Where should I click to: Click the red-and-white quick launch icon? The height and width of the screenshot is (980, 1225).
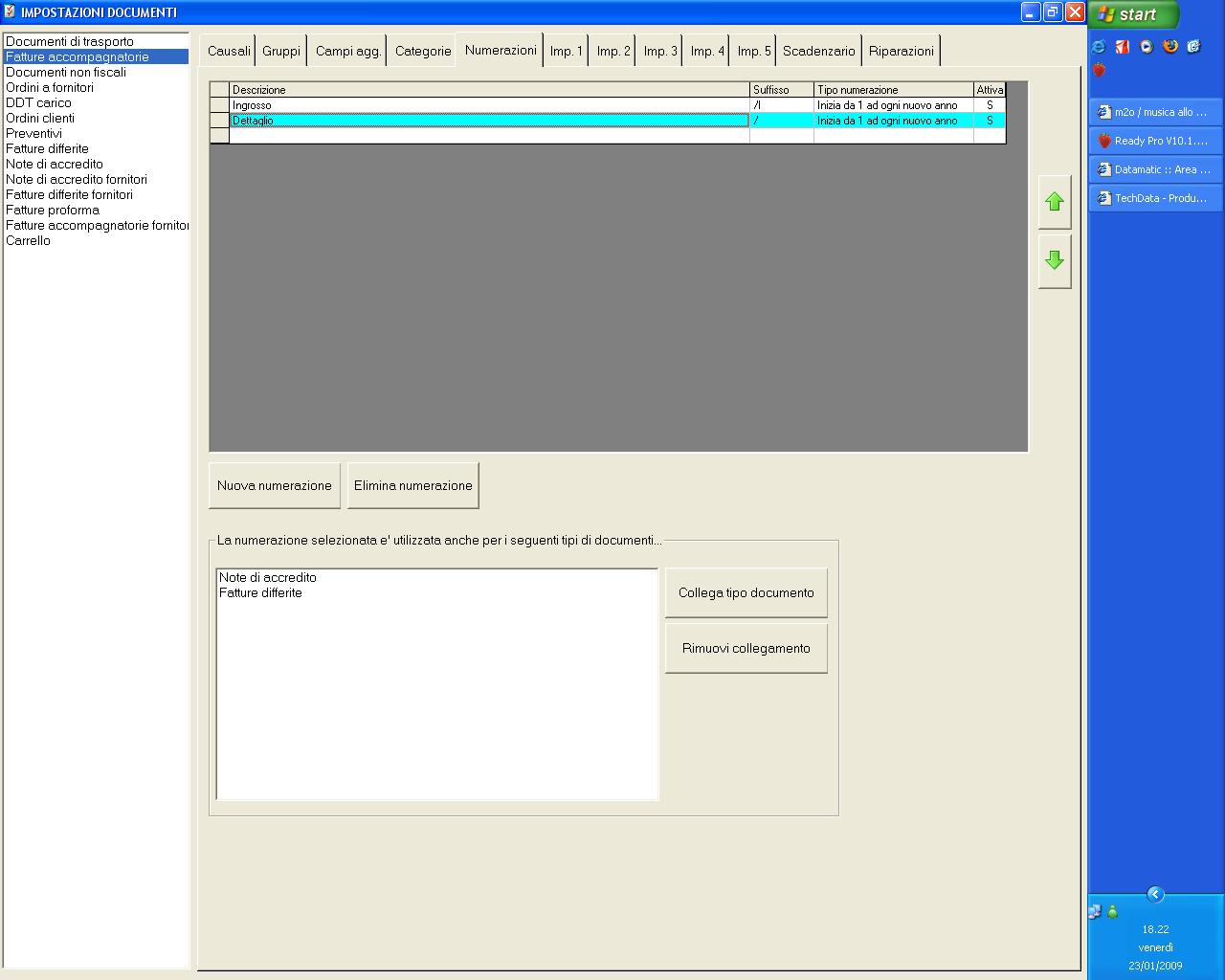[x=1123, y=46]
